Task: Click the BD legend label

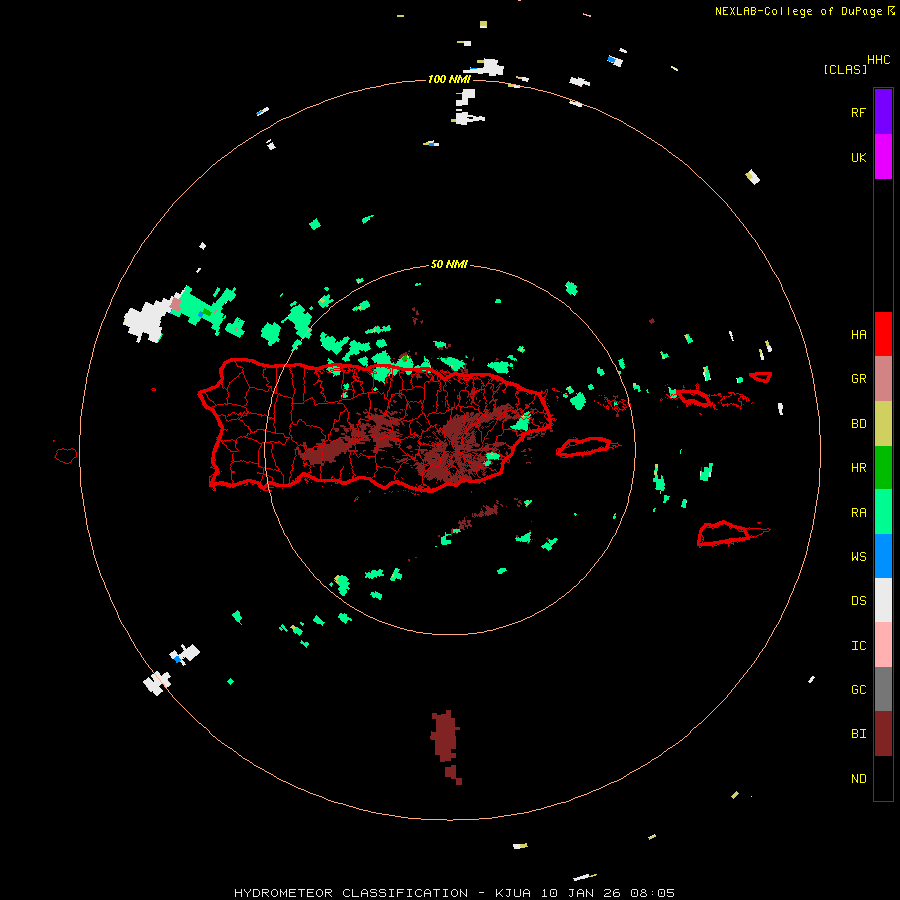Action: [x=858, y=424]
